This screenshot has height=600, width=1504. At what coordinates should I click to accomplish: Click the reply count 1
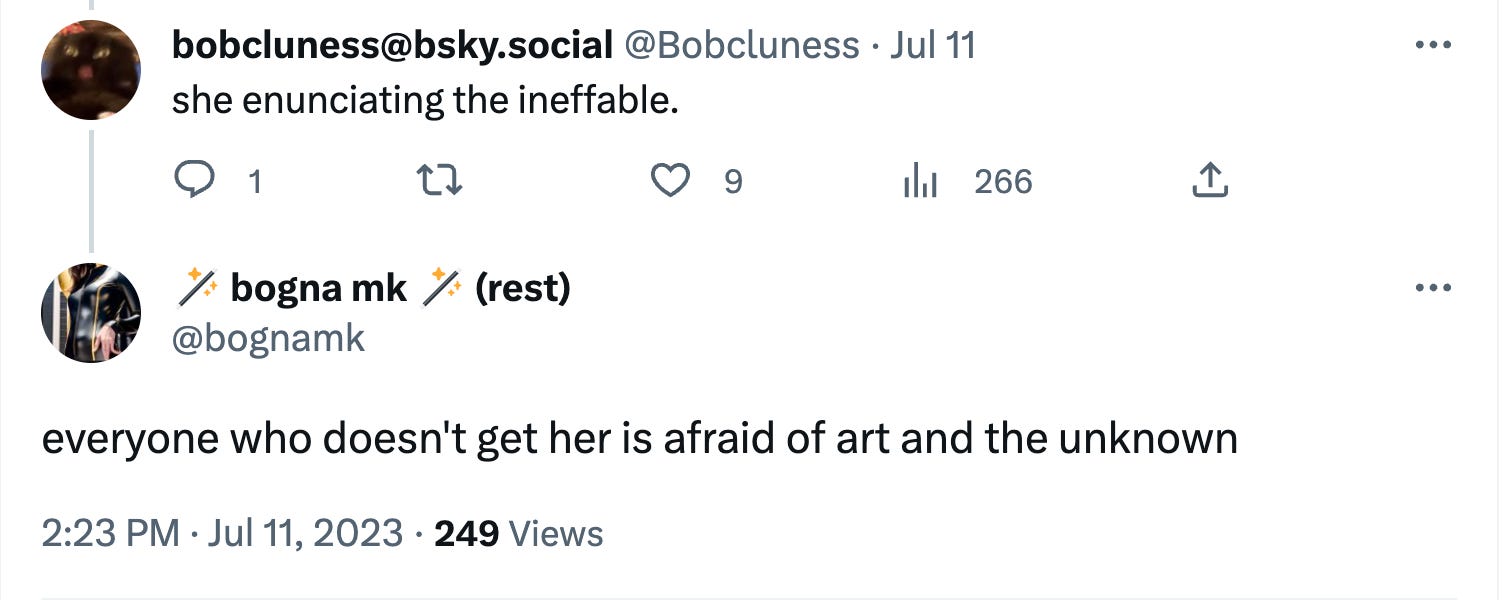[x=255, y=182]
